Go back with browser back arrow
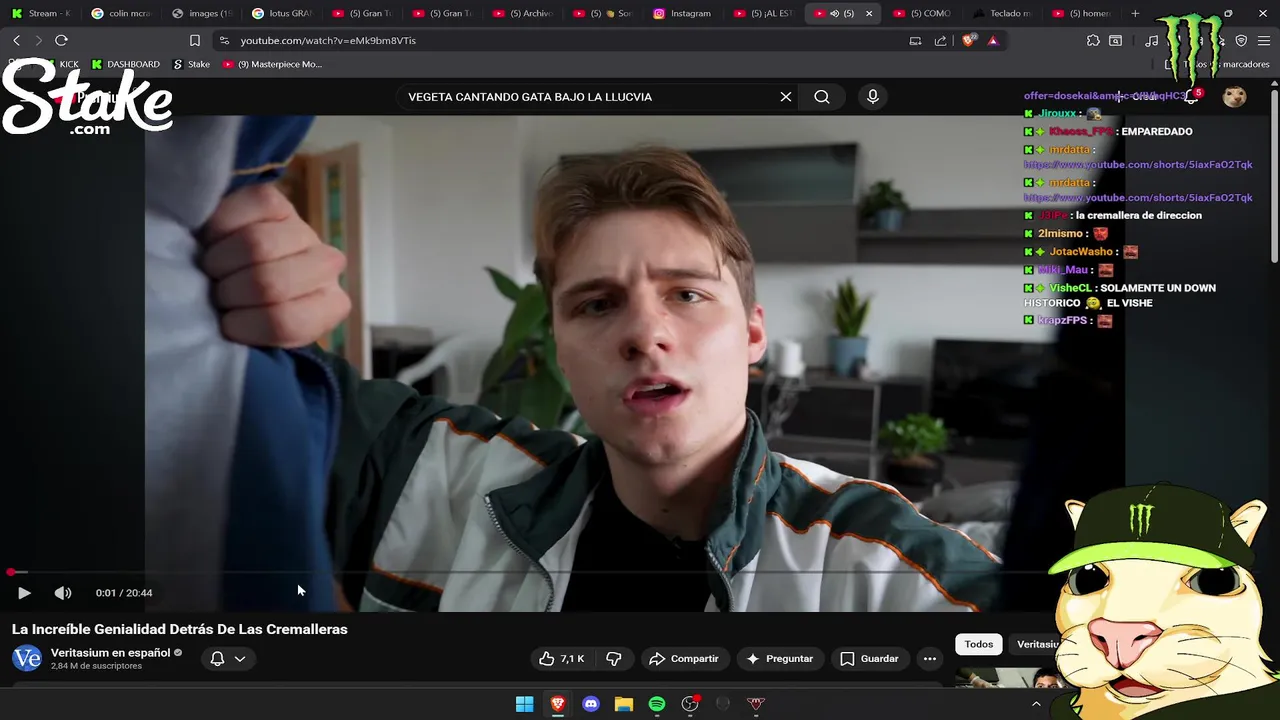 tap(16, 41)
